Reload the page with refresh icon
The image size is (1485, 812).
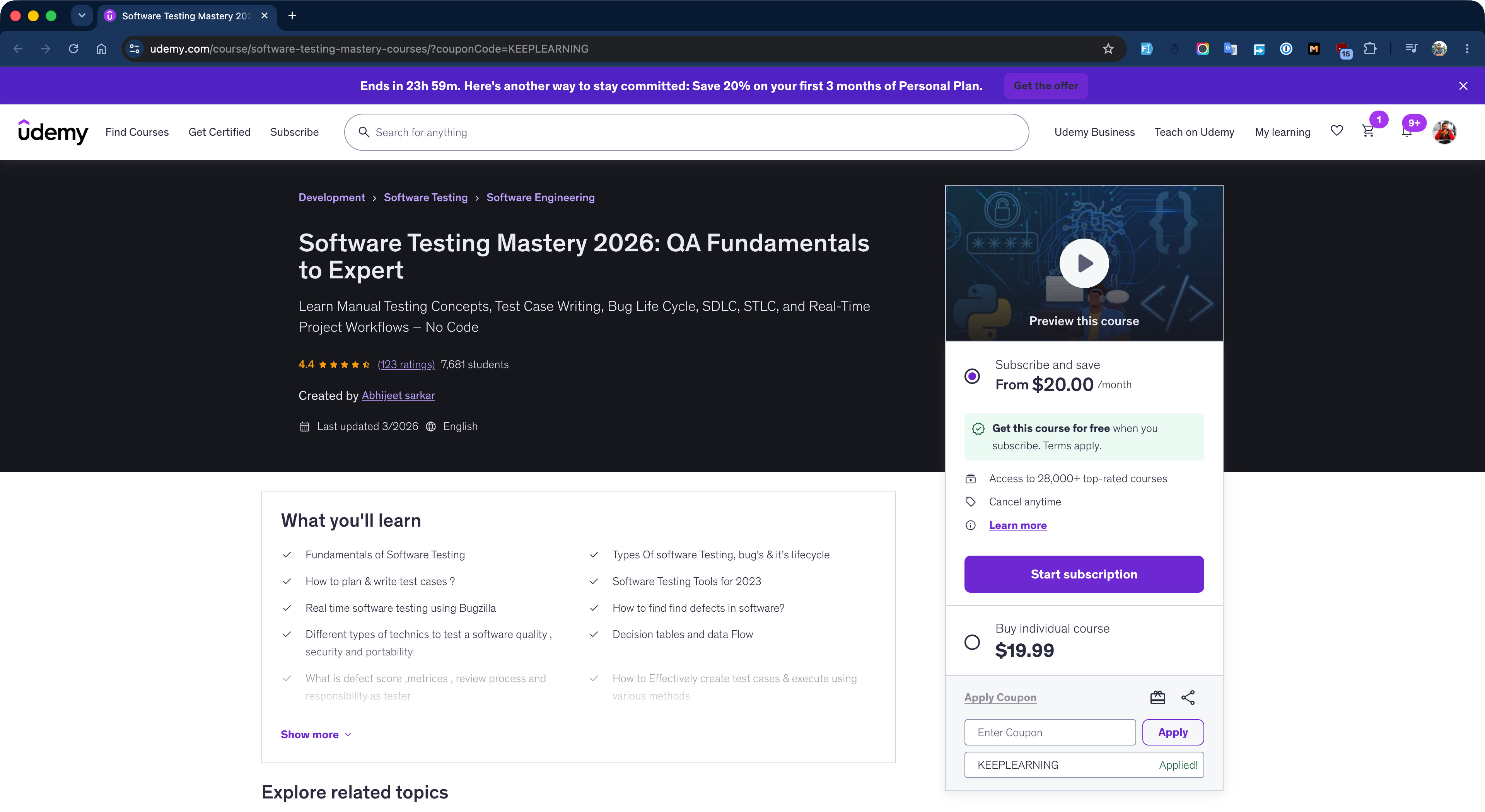click(73, 49)
